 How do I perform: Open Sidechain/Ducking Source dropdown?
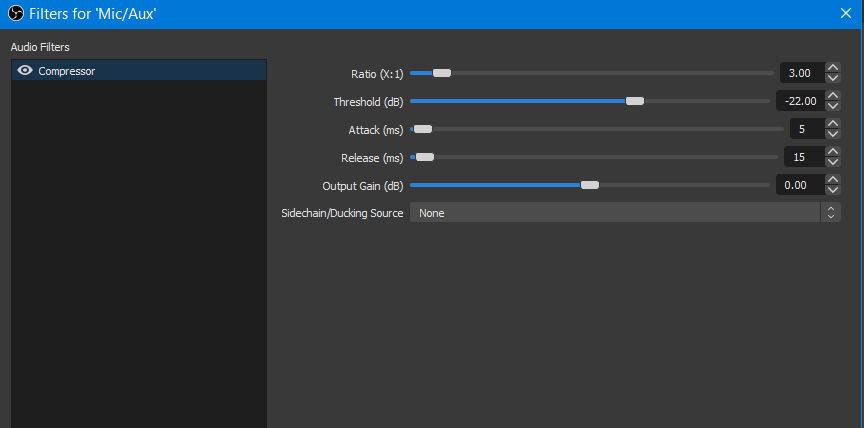pyautogui.click(x=625, y=213)
